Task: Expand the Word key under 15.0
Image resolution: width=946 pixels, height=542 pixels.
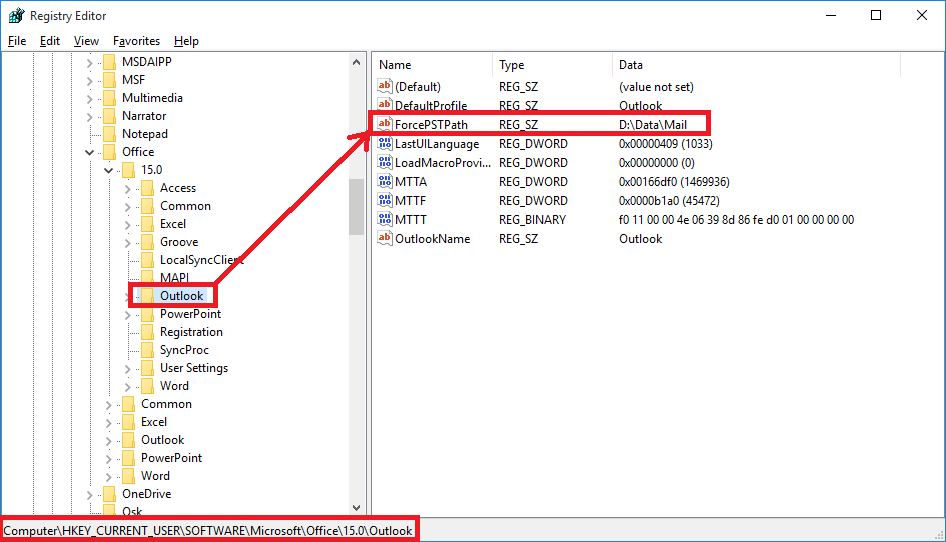Action: coord(127,386)
